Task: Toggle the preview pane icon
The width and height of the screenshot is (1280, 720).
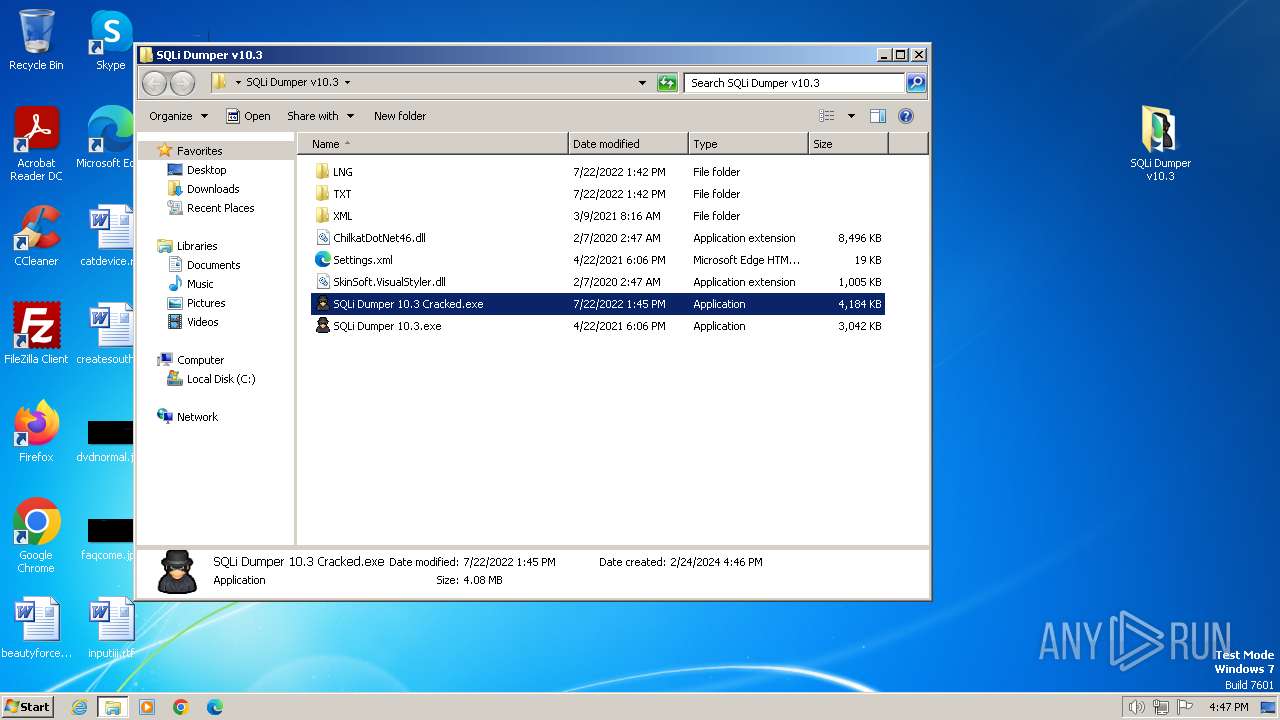Action: click(x=877, y=116)
